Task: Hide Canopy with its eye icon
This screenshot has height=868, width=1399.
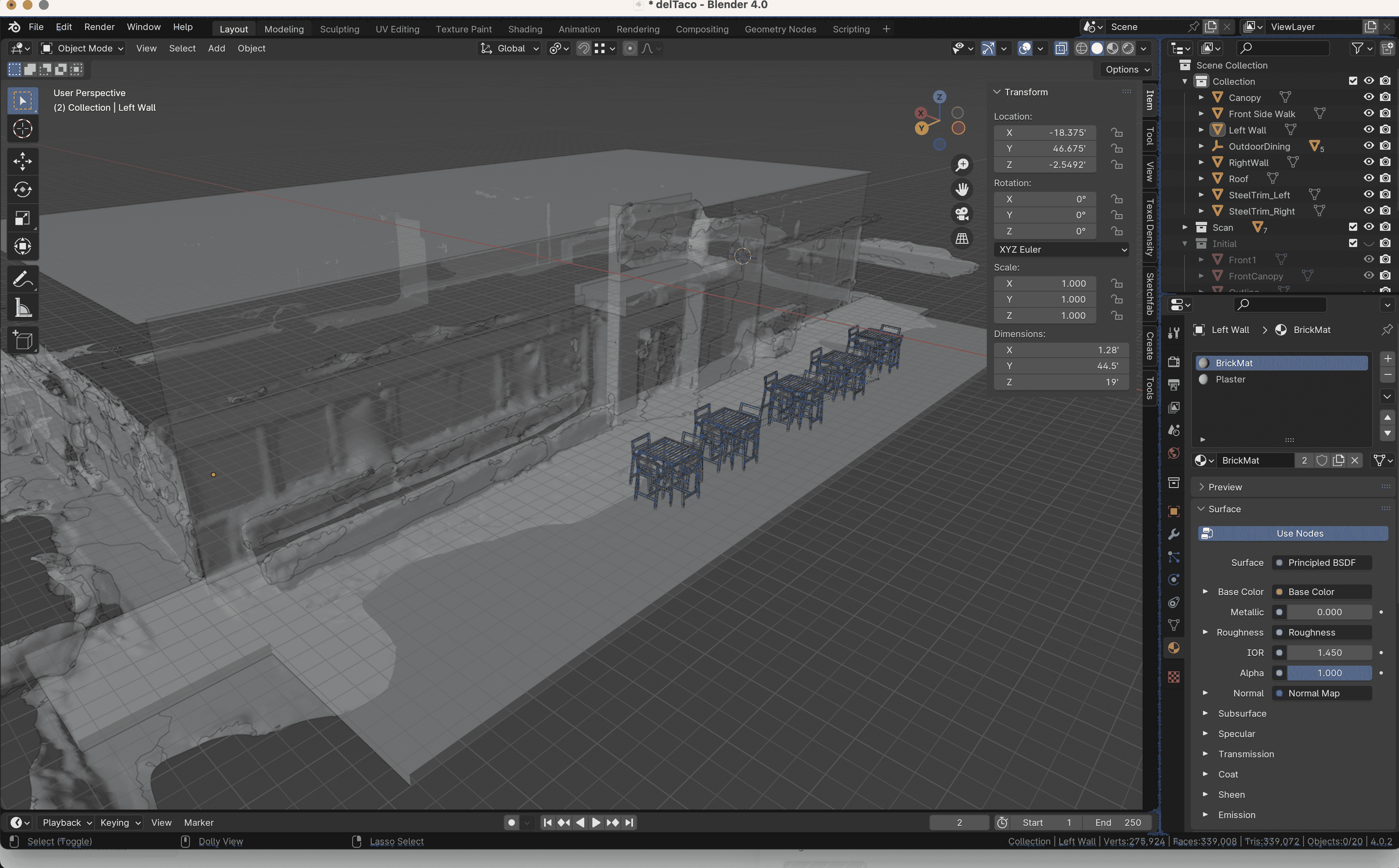Action: (1369, 97)
